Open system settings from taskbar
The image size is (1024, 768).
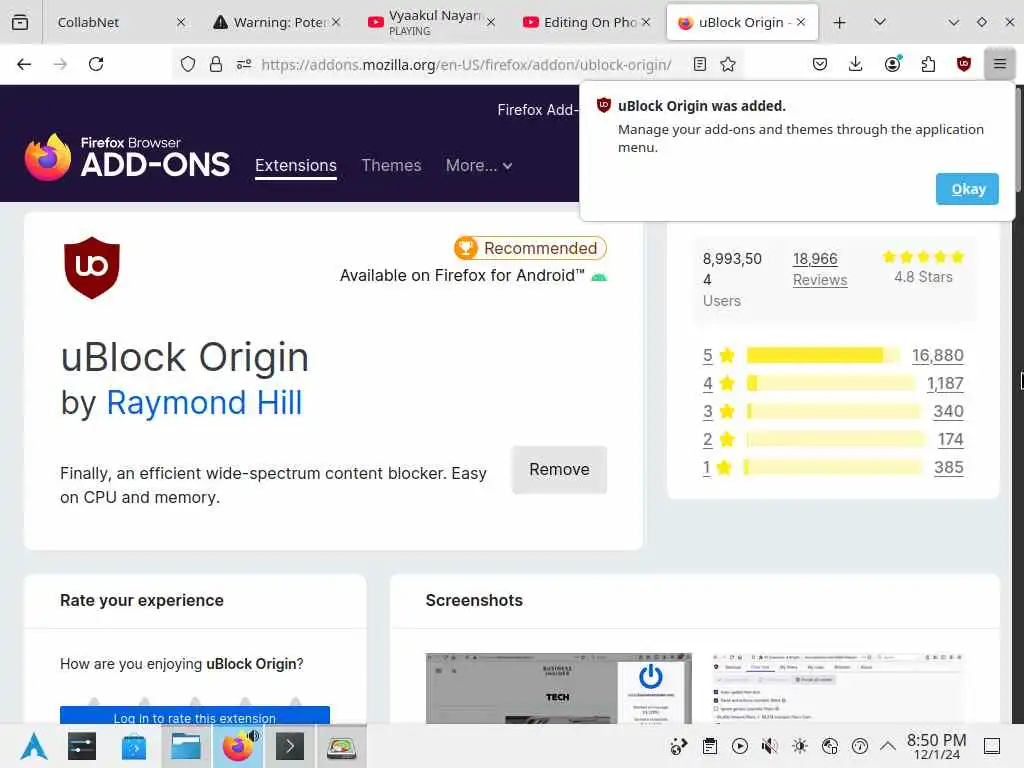[82, 746]
